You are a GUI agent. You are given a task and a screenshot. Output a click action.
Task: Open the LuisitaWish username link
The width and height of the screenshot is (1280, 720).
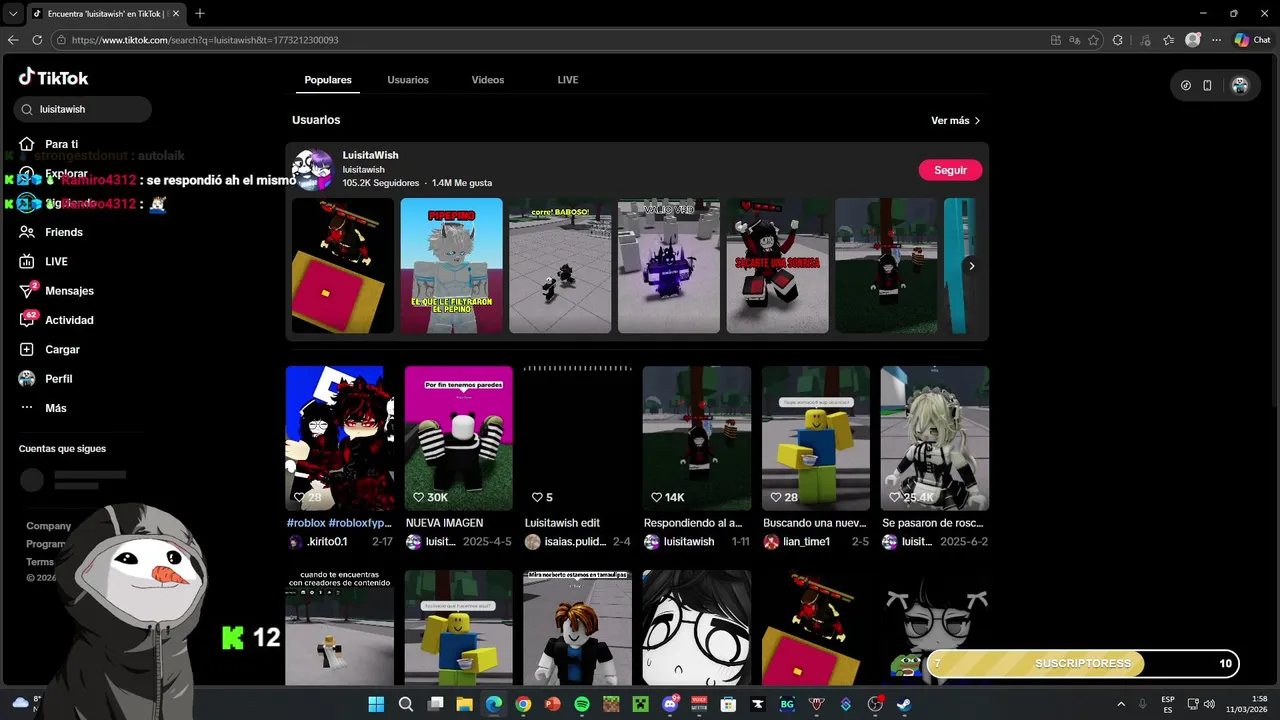pos(364,170)
